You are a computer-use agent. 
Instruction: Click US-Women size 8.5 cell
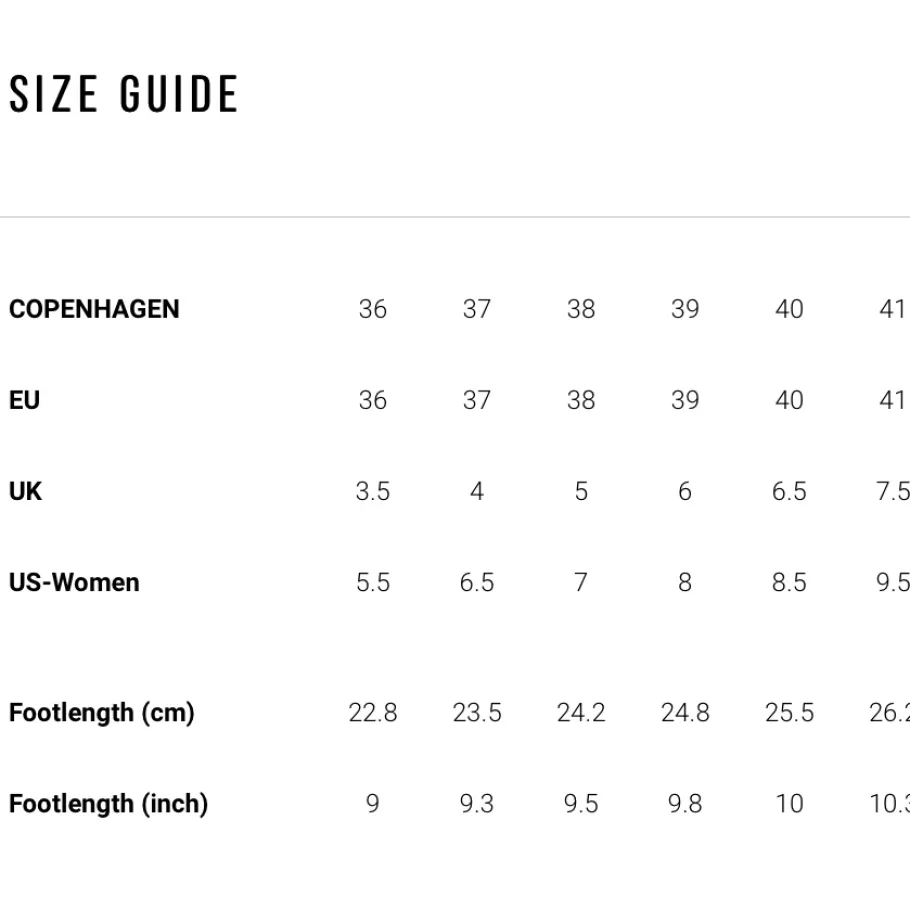(x=789, y=582)
